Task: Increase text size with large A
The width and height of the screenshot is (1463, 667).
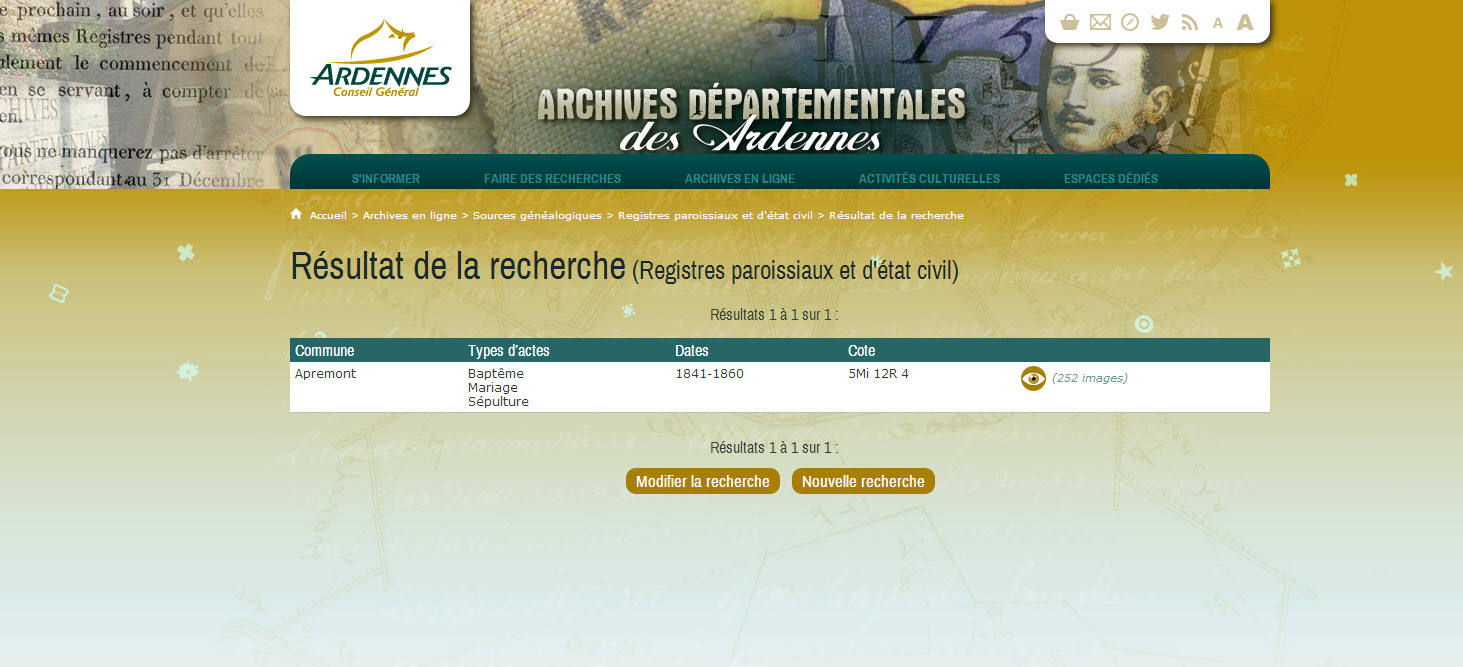Action: coord(1245,22)
